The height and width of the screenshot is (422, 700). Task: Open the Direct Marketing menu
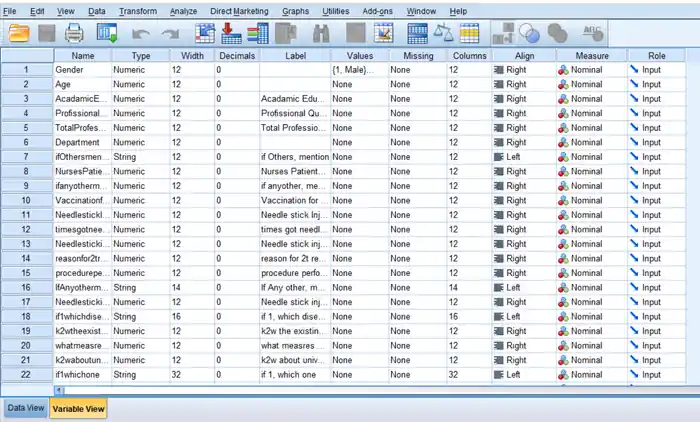(x=239, y=11)
